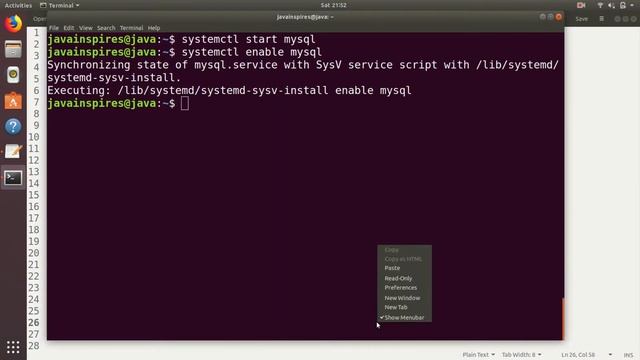
Task: Open Tab Width dropdown in gedit status bar
Action: click(x=521, y=355)
